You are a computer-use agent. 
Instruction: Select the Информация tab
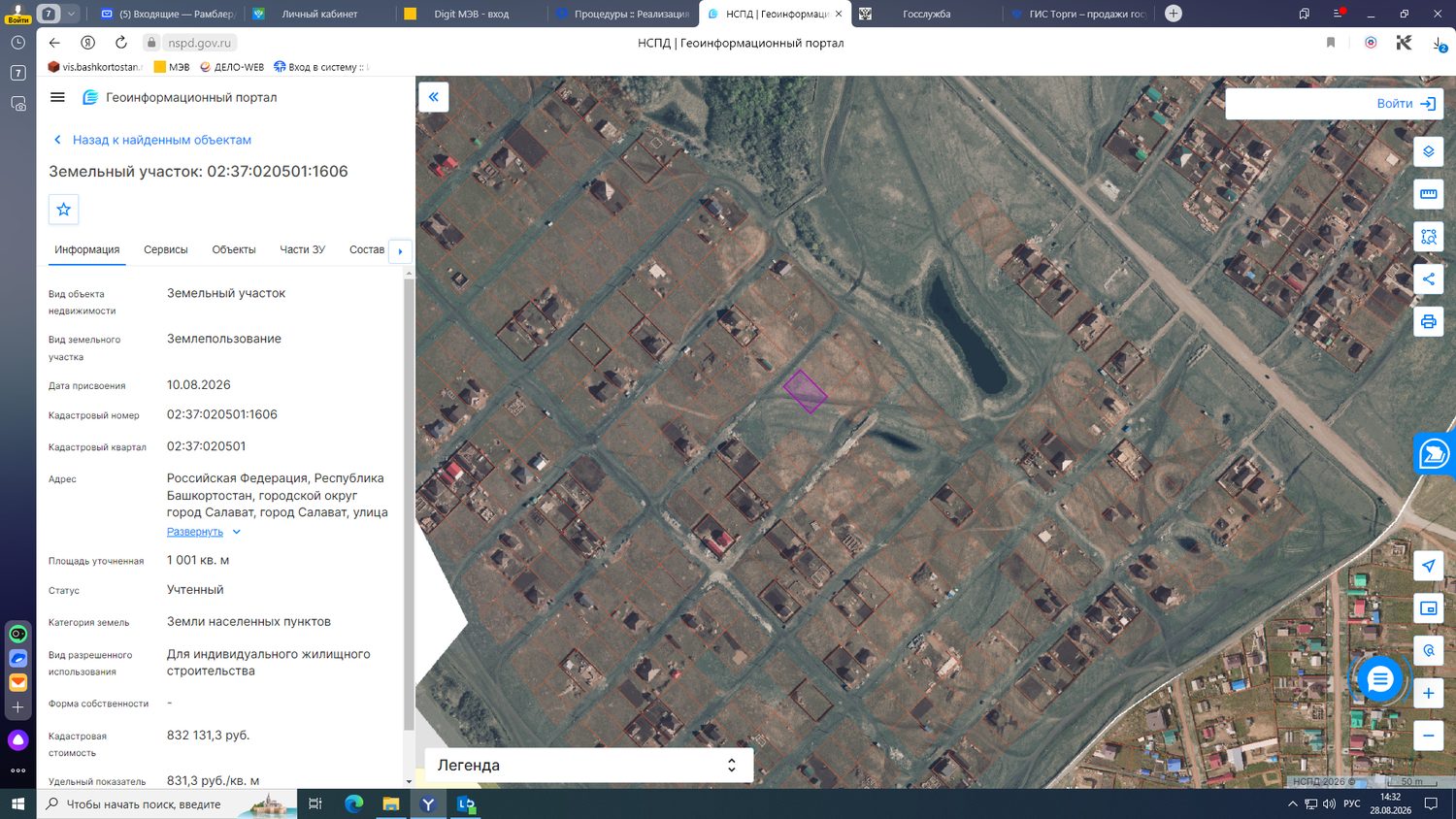(x=87, y=249)
